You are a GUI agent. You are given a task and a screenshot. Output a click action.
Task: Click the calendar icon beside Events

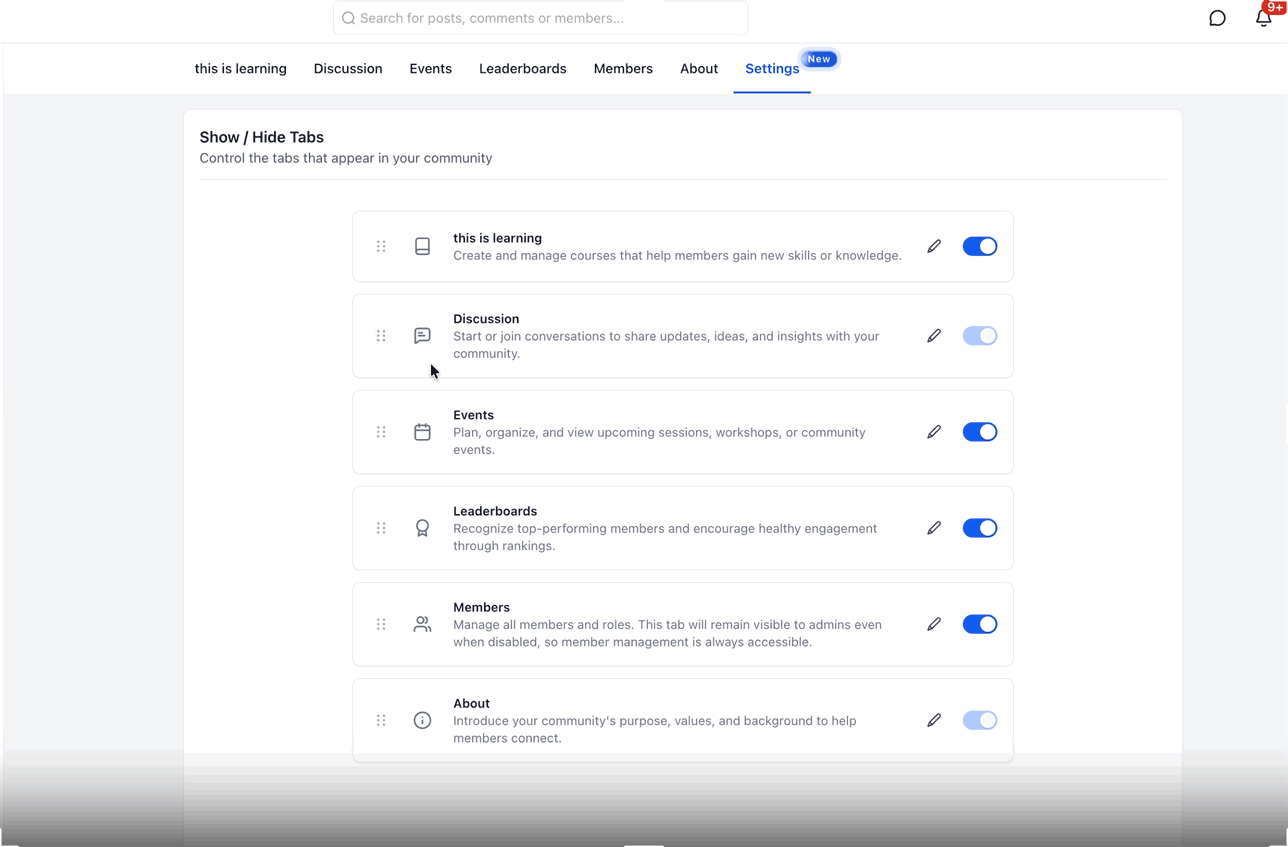(422, 432)
